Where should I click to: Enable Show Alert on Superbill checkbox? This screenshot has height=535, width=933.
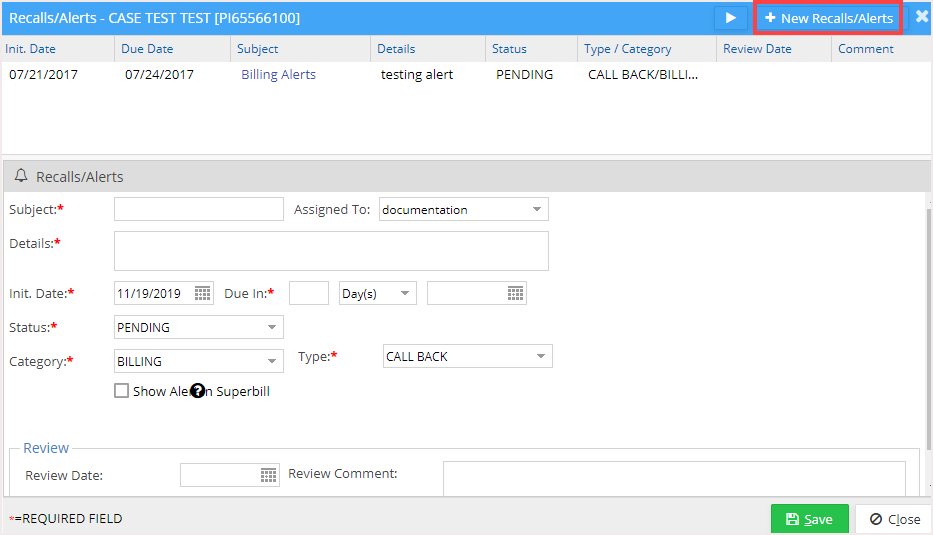122,391
